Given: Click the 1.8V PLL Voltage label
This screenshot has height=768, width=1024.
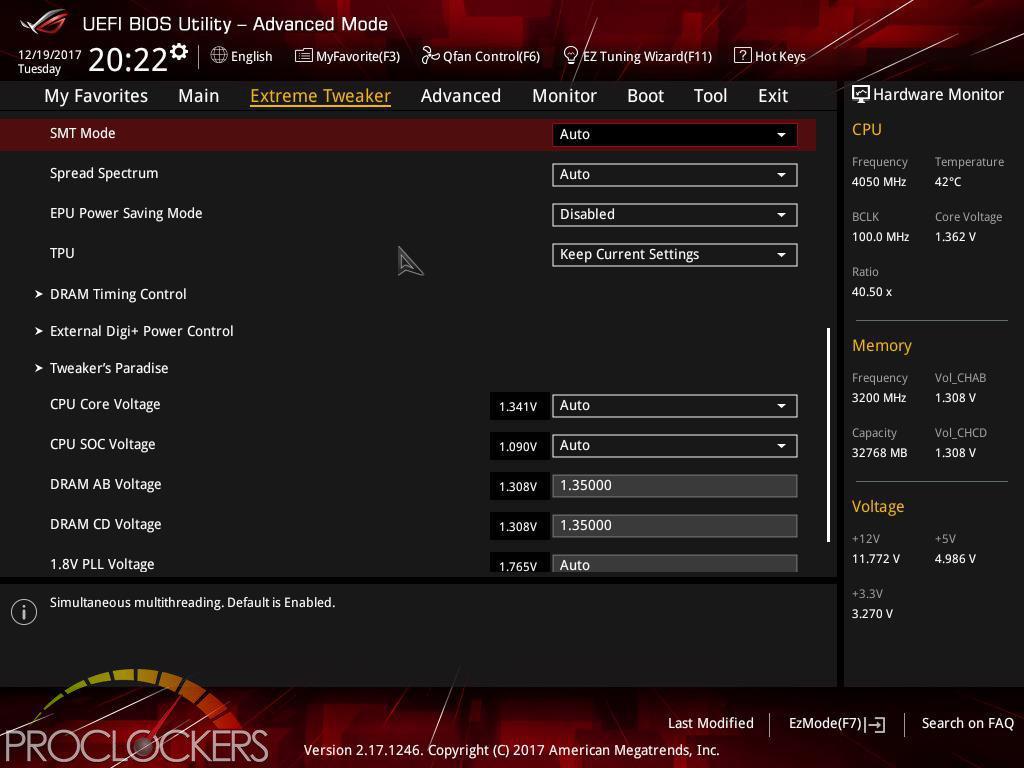Looking at the screenshot, I should [102, 564].
